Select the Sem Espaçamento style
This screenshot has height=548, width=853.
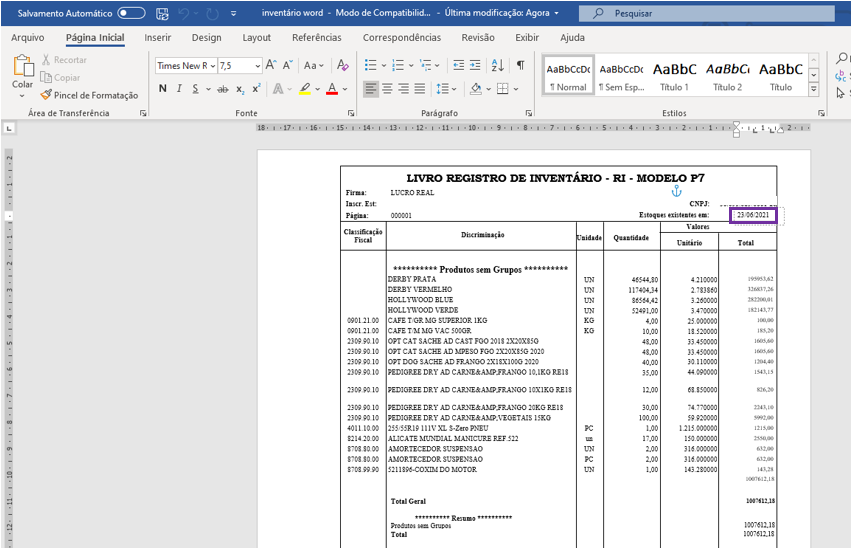coord(621,76)
